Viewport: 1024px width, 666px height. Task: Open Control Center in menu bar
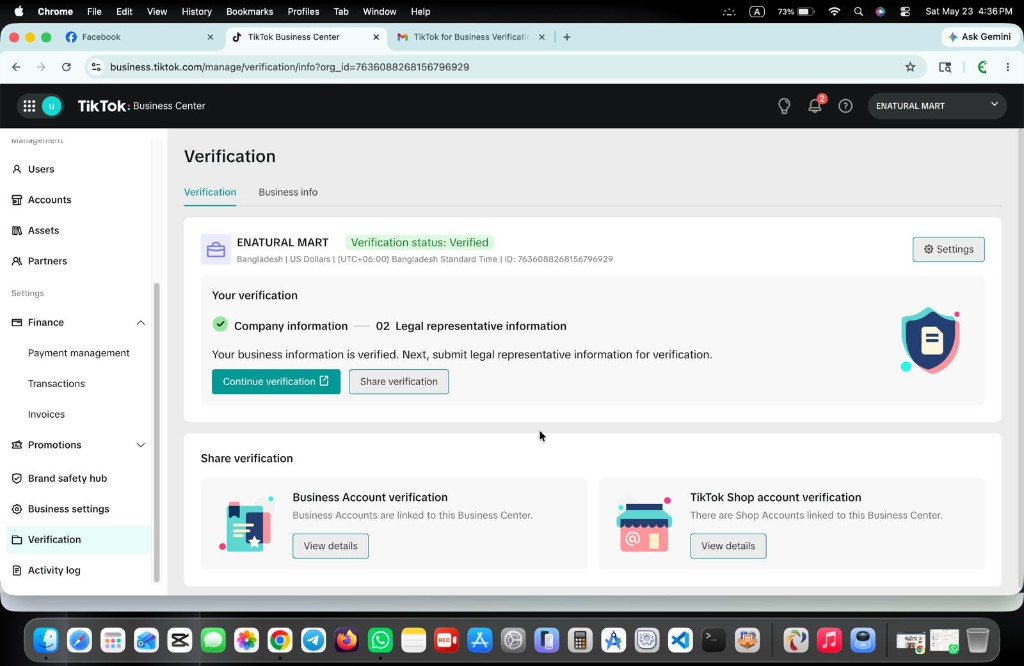[x=904, y=12]
